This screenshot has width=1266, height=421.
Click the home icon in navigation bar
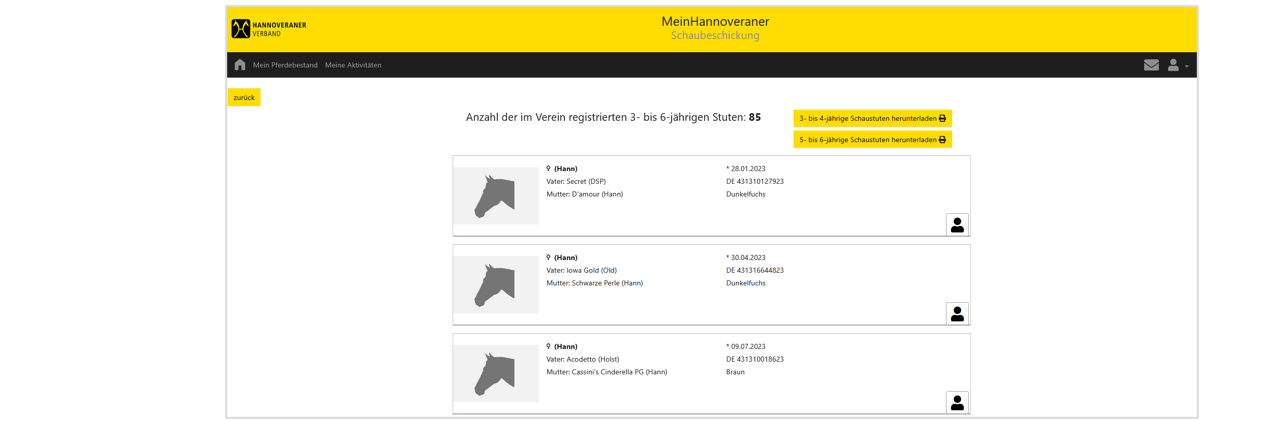point(240,65)
